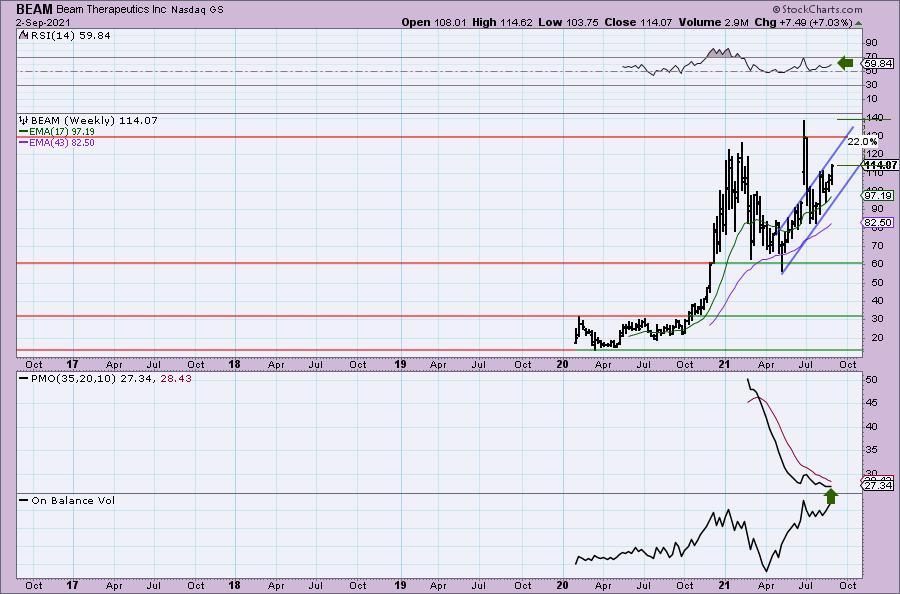Viewport: 900px width, 594px height.
Task: Click the Open 108.01 value
Action: click(434, 22)
